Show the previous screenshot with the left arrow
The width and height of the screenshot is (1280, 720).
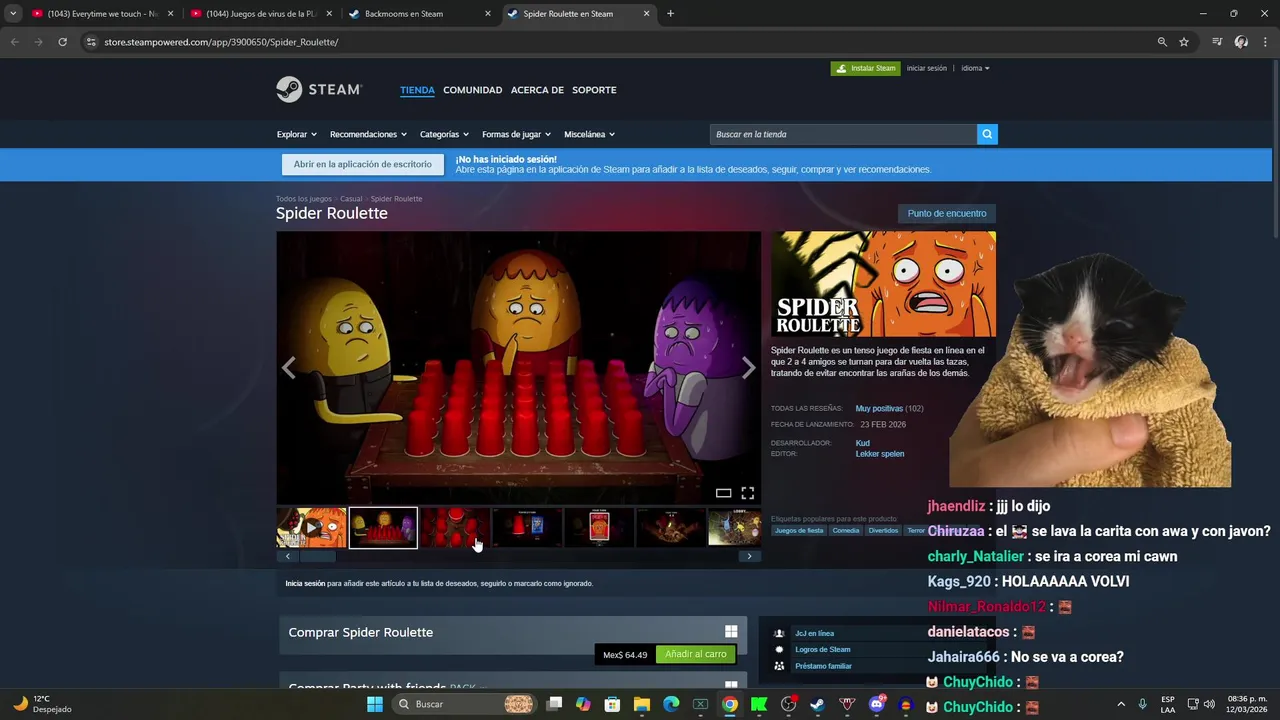(289, 368)
